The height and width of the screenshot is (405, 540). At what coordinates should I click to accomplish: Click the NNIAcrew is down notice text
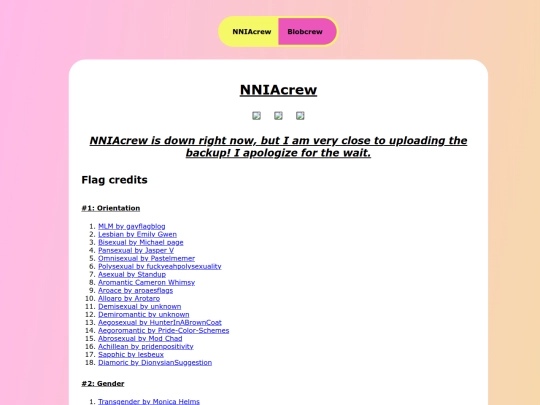click(278, 147)
